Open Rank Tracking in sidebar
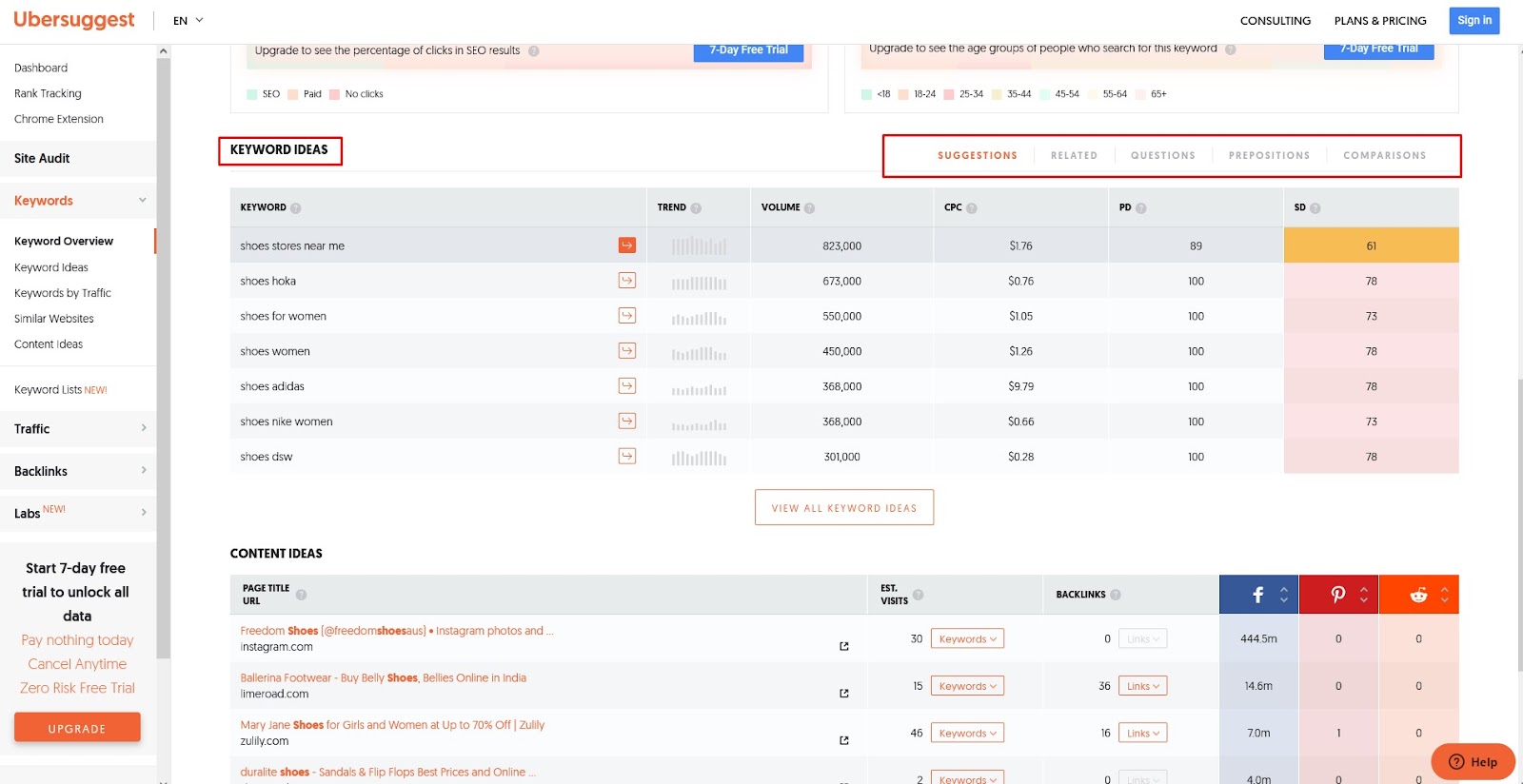Screen dimensions: 1523x784 pos(48,94)
